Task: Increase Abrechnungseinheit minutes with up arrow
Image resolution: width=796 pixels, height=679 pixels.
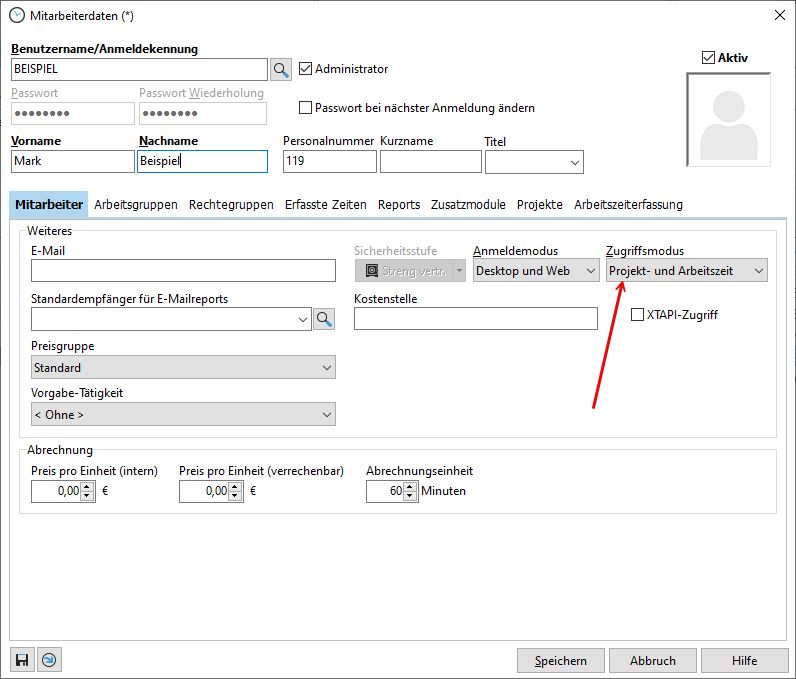Action: click(409, 486)
